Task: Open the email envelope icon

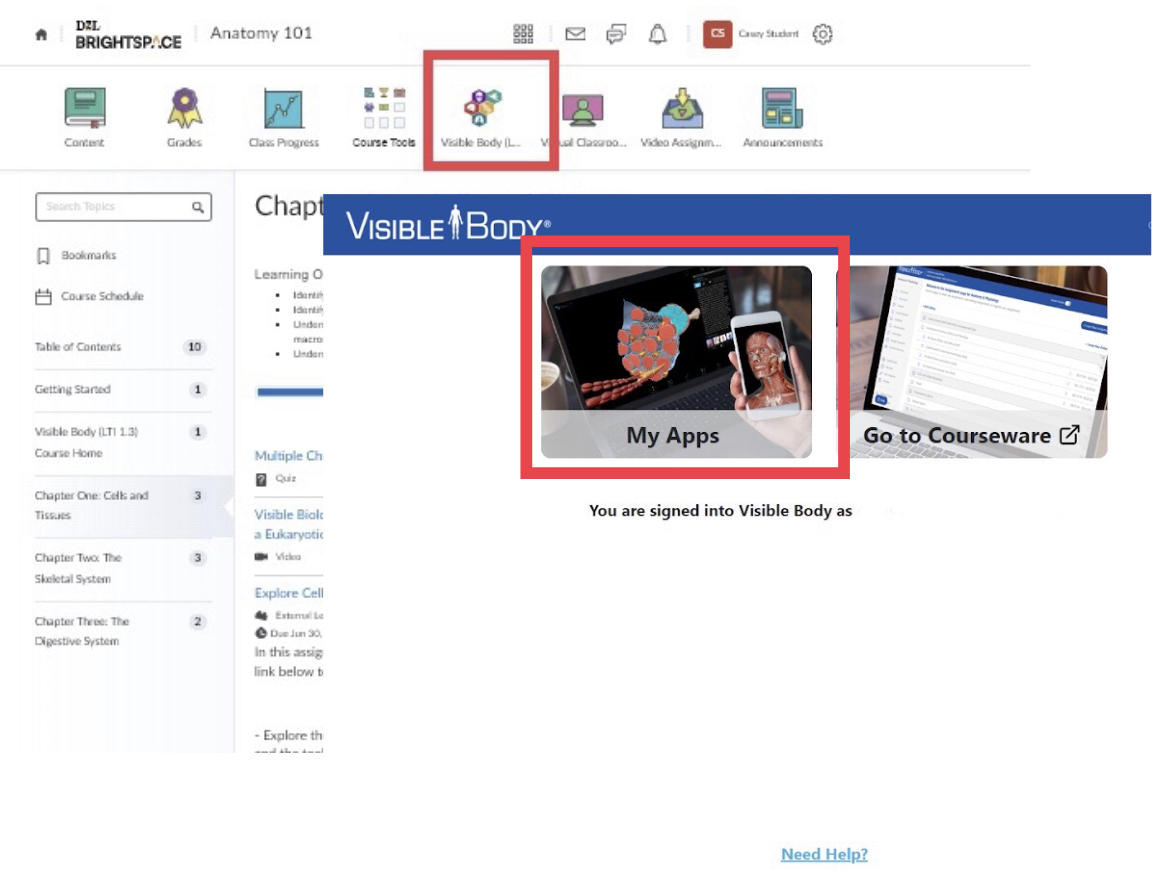Action: coord(576,33)
